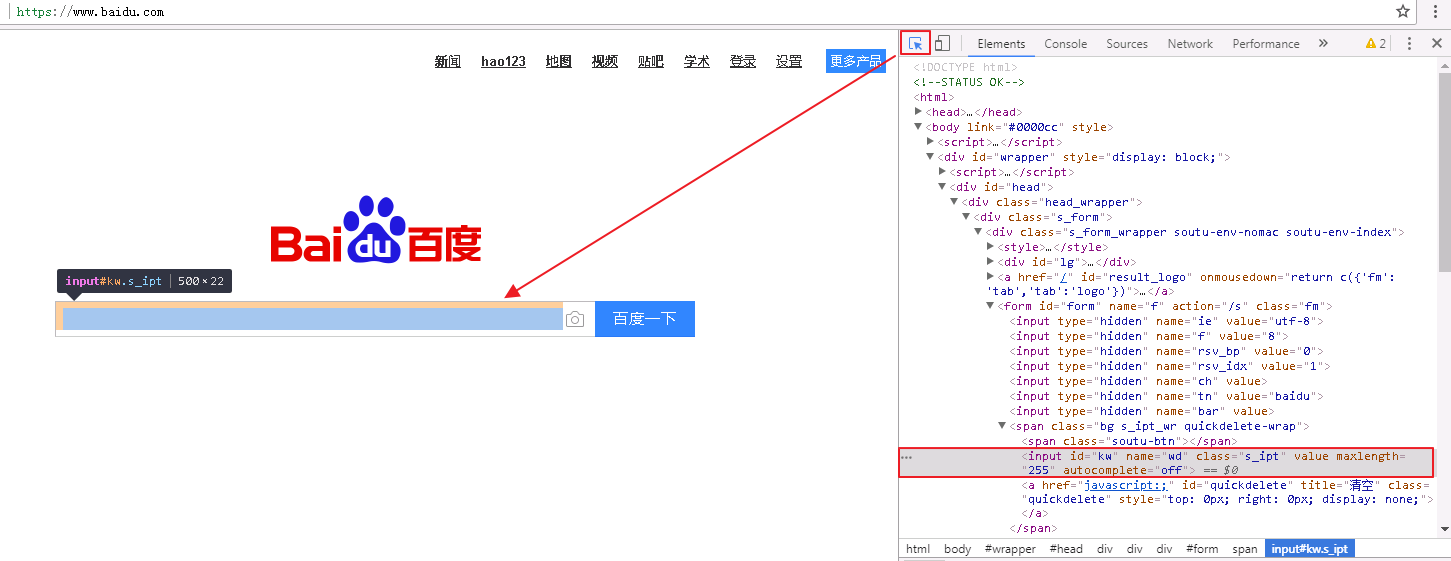Viewport: 1451px width, 561px height.
Task: Click the 更多产品 button
Action: click(x=856, y=61)
